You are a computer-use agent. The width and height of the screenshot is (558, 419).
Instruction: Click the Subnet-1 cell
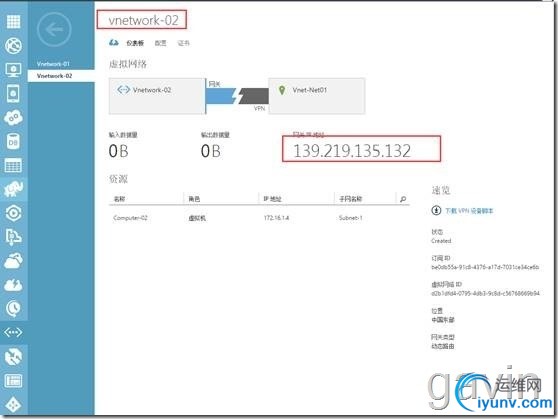point(351,218)
